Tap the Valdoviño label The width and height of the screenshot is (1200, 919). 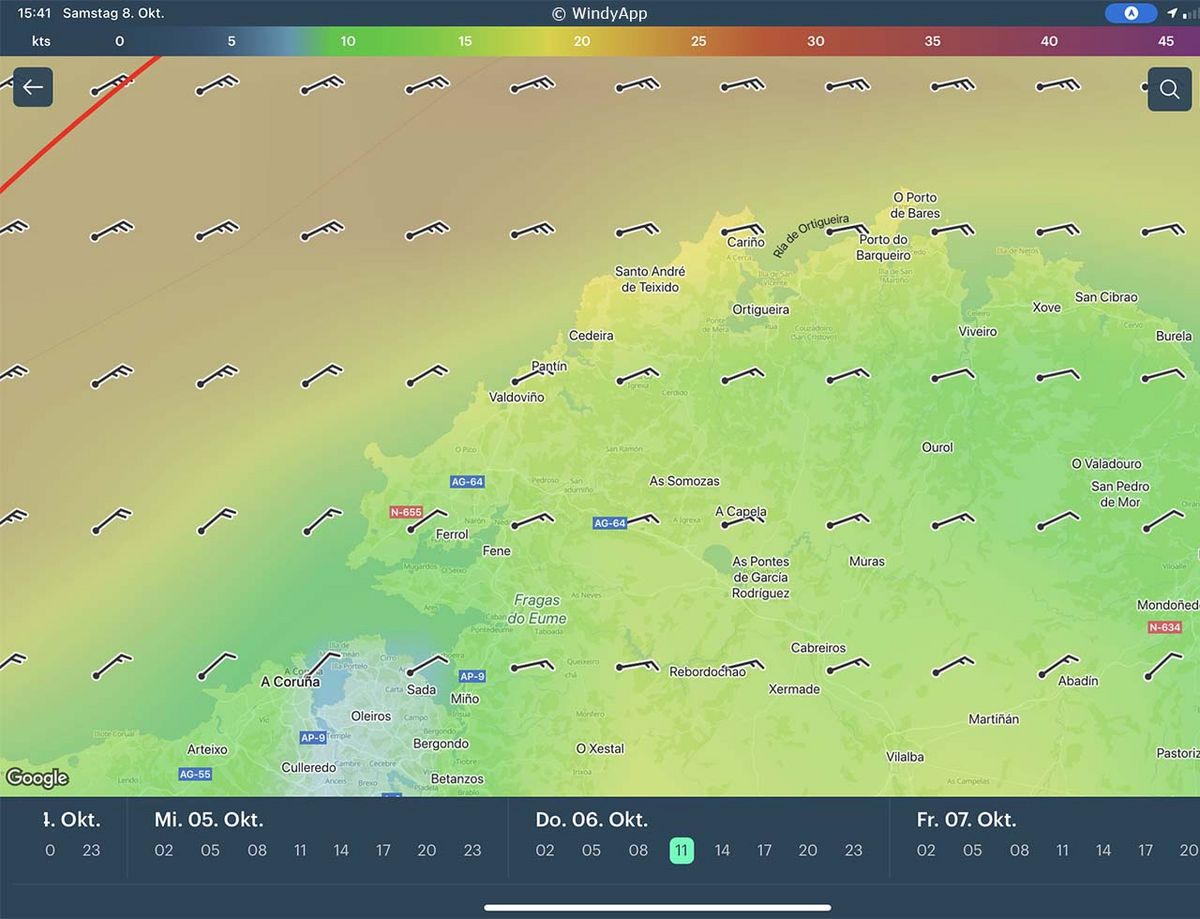tap(516, 398)
